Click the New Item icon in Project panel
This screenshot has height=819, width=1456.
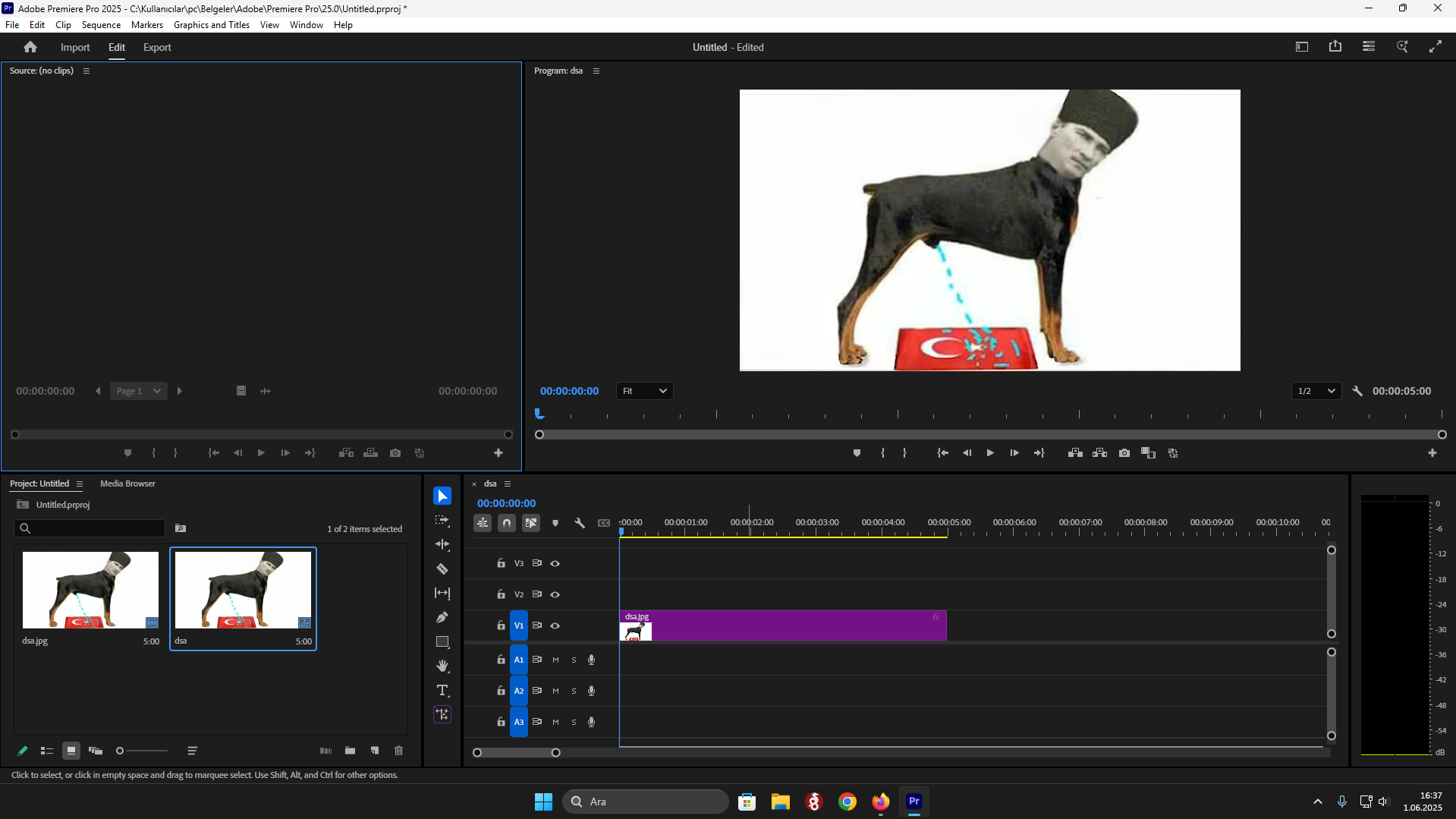tap(375, 751)
